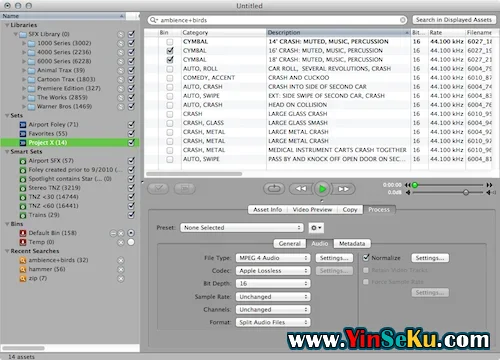Click the magnifier icon in the search field
The height and width of the screenshot is (360, 500).
click(154, 20)
